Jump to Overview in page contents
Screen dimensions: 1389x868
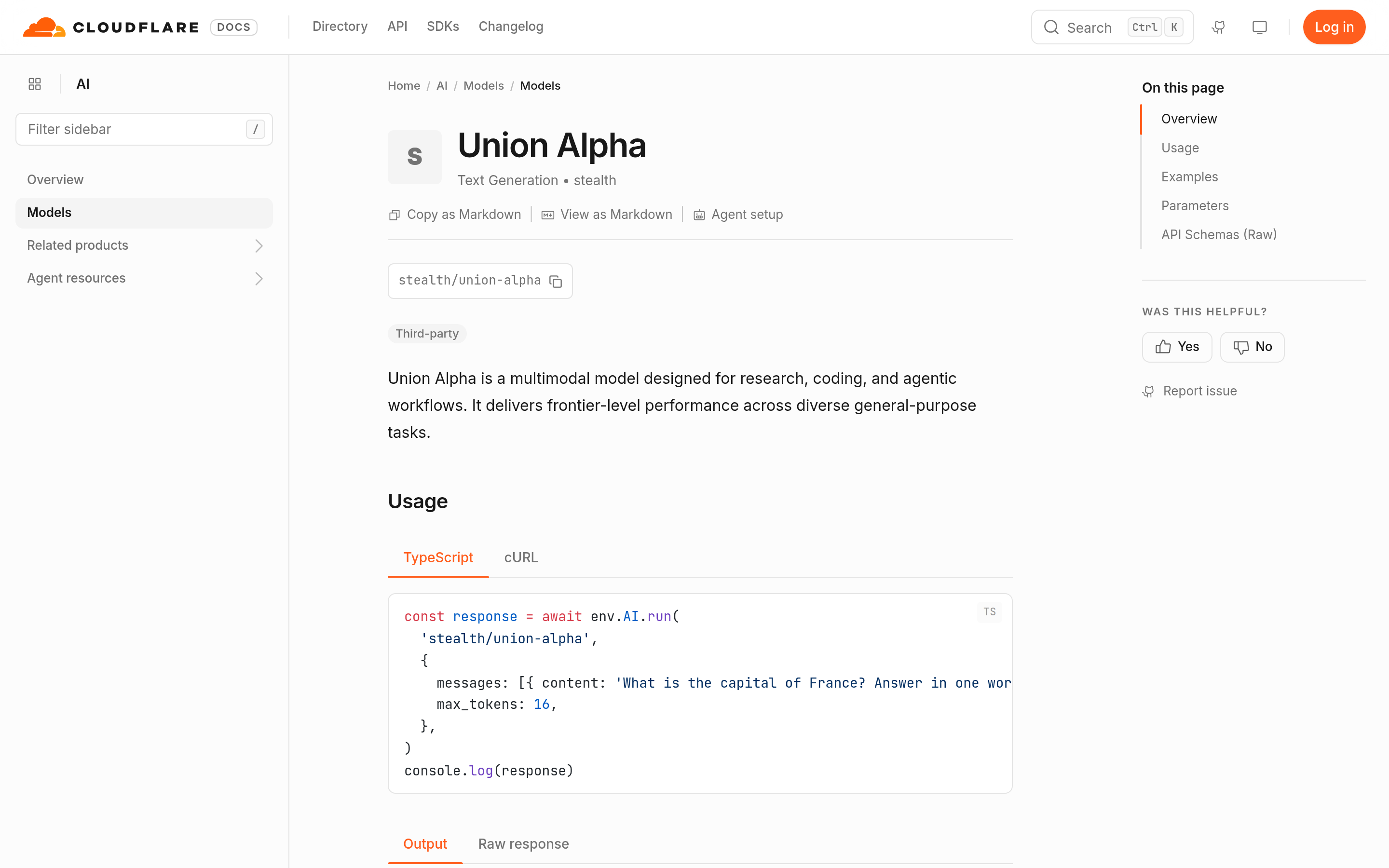click(1189, 119)
